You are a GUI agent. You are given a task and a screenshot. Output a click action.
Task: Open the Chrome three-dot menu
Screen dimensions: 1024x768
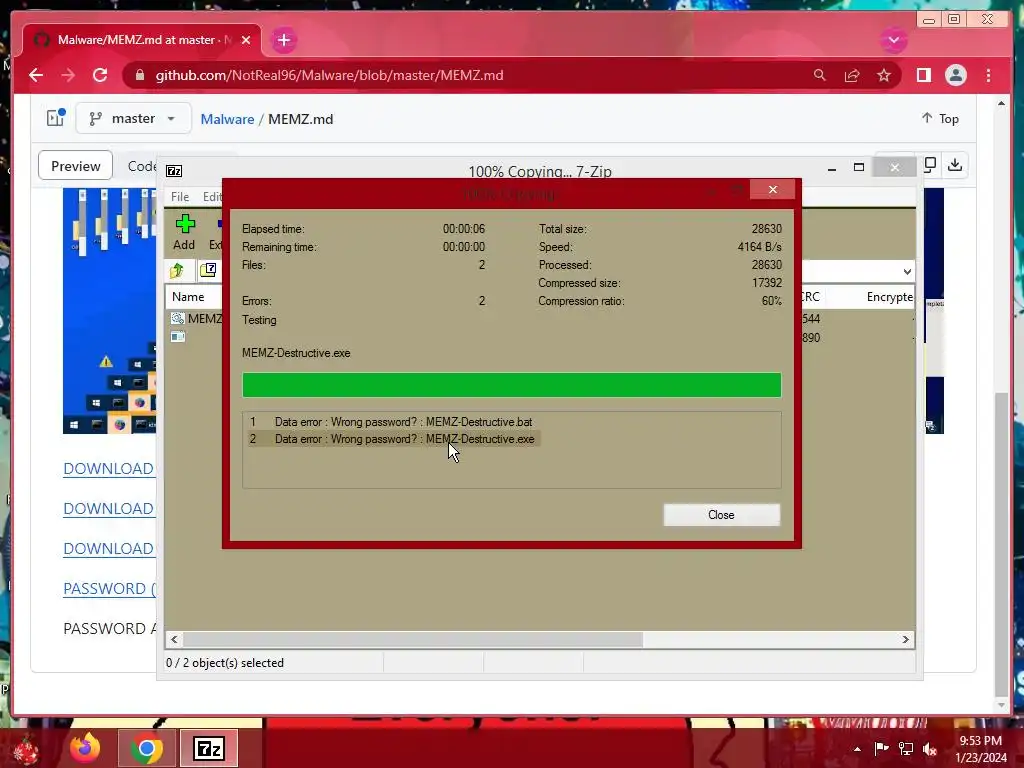[988, 75]
